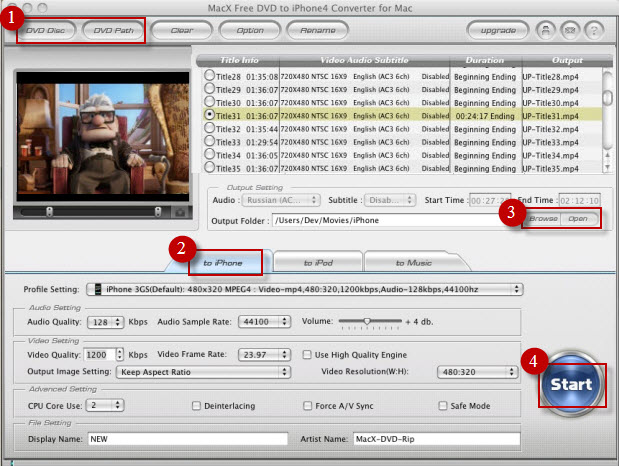Select the Title30 radio button
This screenshot has height=466, width=619.
pos(210,101)
